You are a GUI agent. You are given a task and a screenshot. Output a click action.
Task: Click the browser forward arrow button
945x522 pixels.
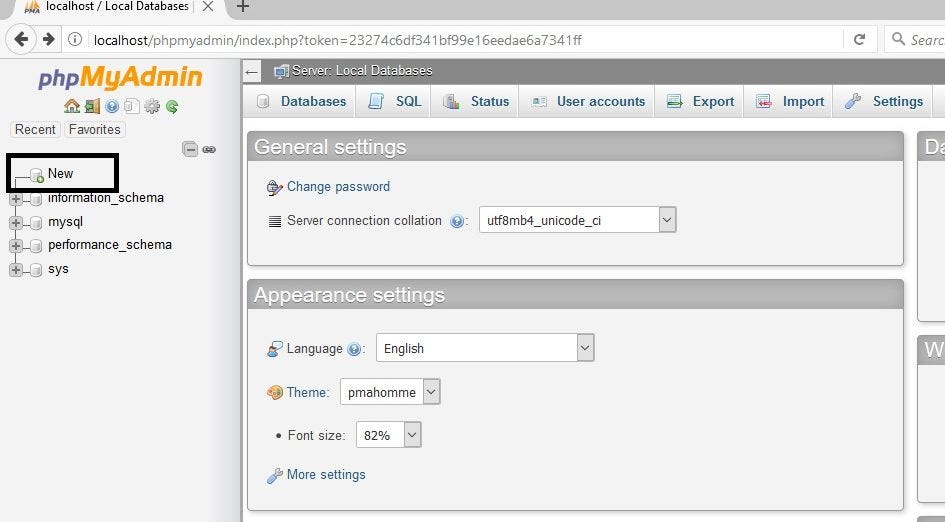pos(48,40)
